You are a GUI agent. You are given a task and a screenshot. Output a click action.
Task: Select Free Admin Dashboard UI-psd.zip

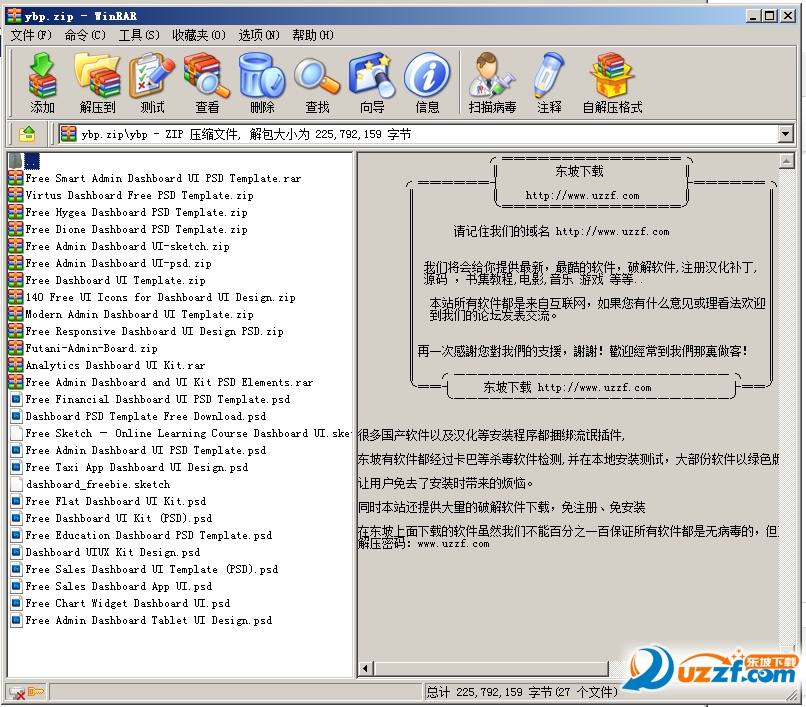(x=118, y=263)
